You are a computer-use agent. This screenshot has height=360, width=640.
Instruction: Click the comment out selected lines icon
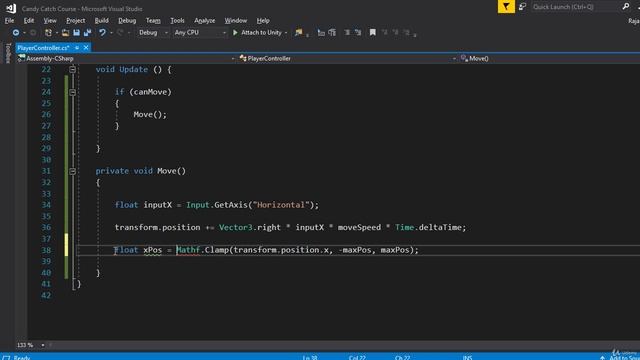point(347,32)
